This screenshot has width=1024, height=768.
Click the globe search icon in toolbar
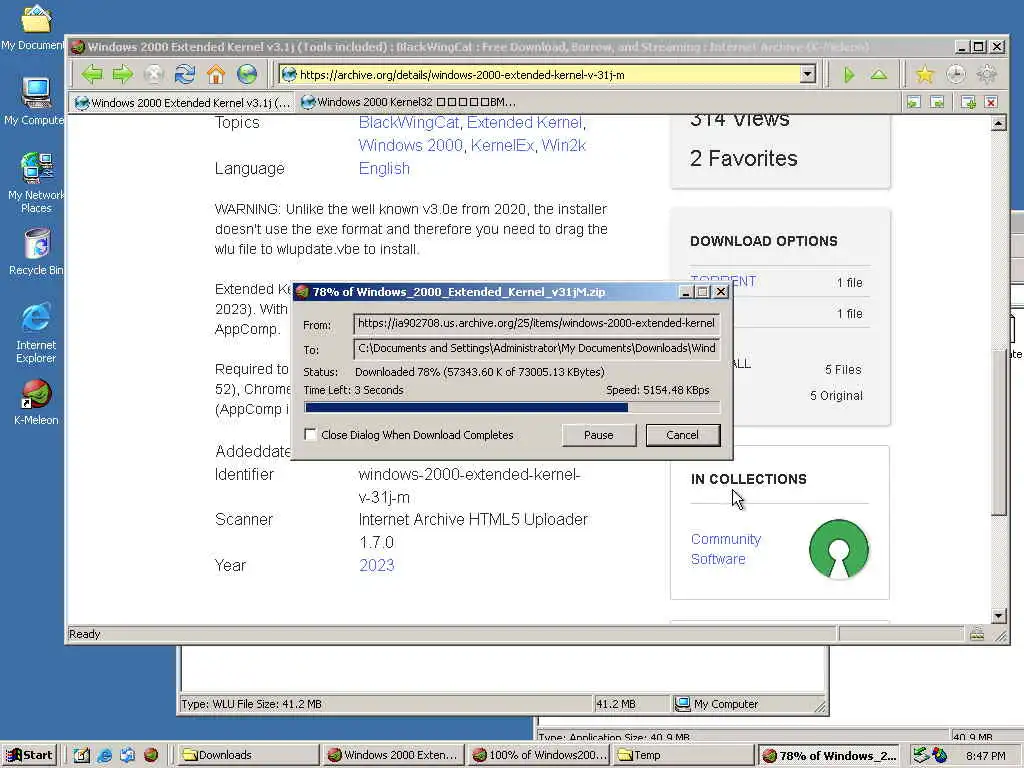pos(247,74)
